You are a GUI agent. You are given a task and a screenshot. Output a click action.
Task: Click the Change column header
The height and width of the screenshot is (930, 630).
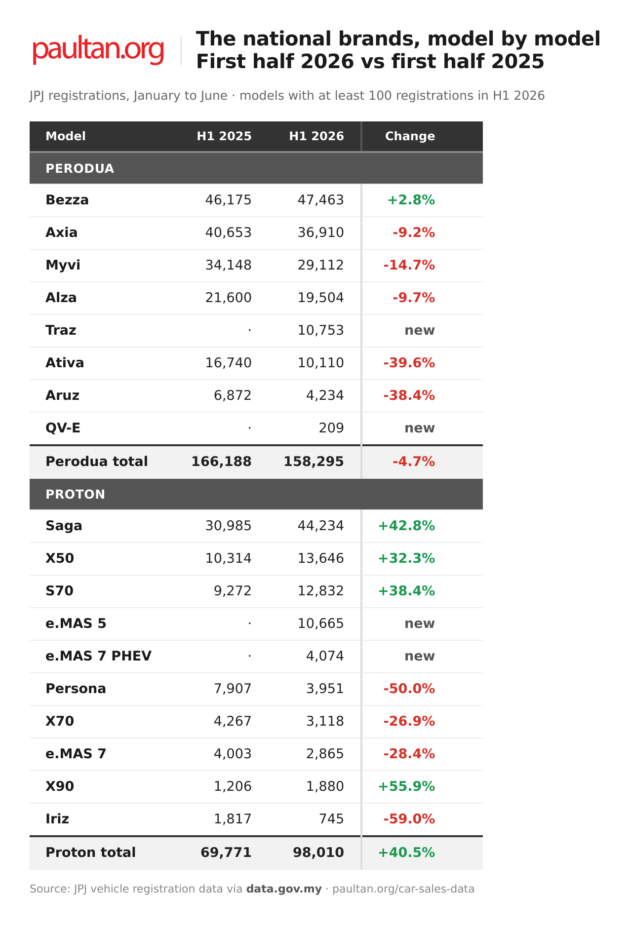tap(410, 136)
